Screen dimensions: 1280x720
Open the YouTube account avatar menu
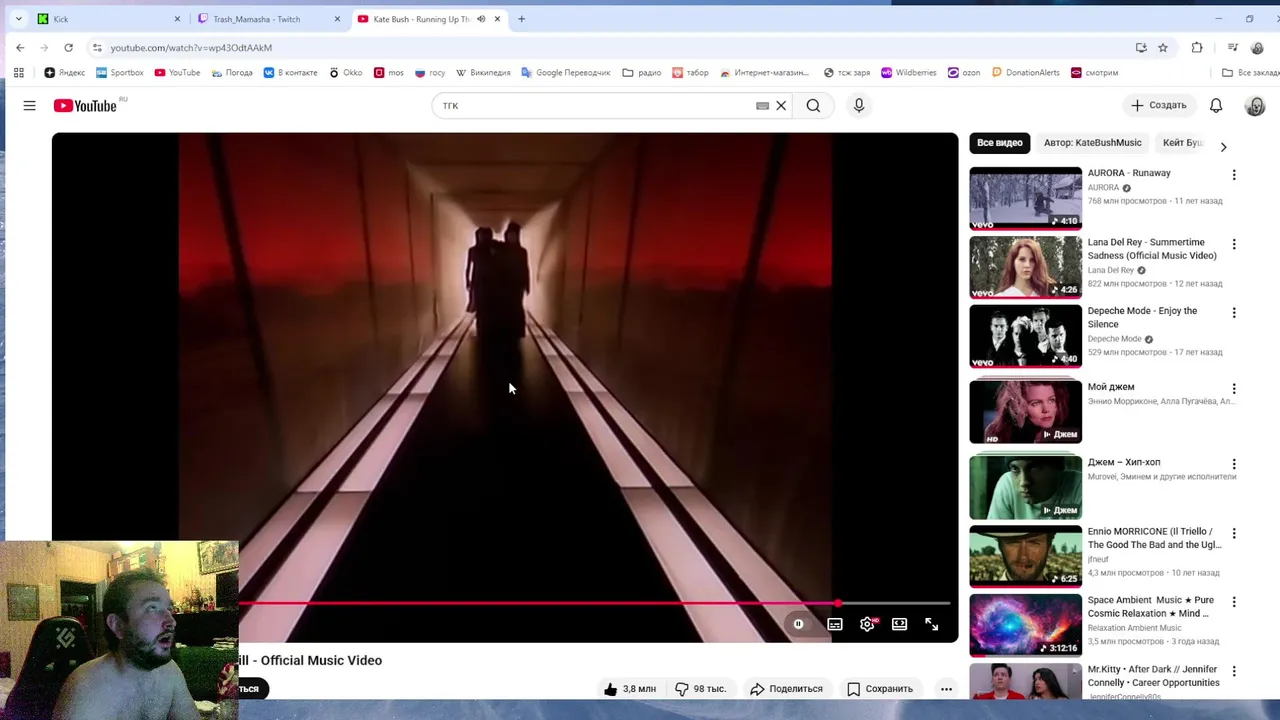[x=1255, y=105]
